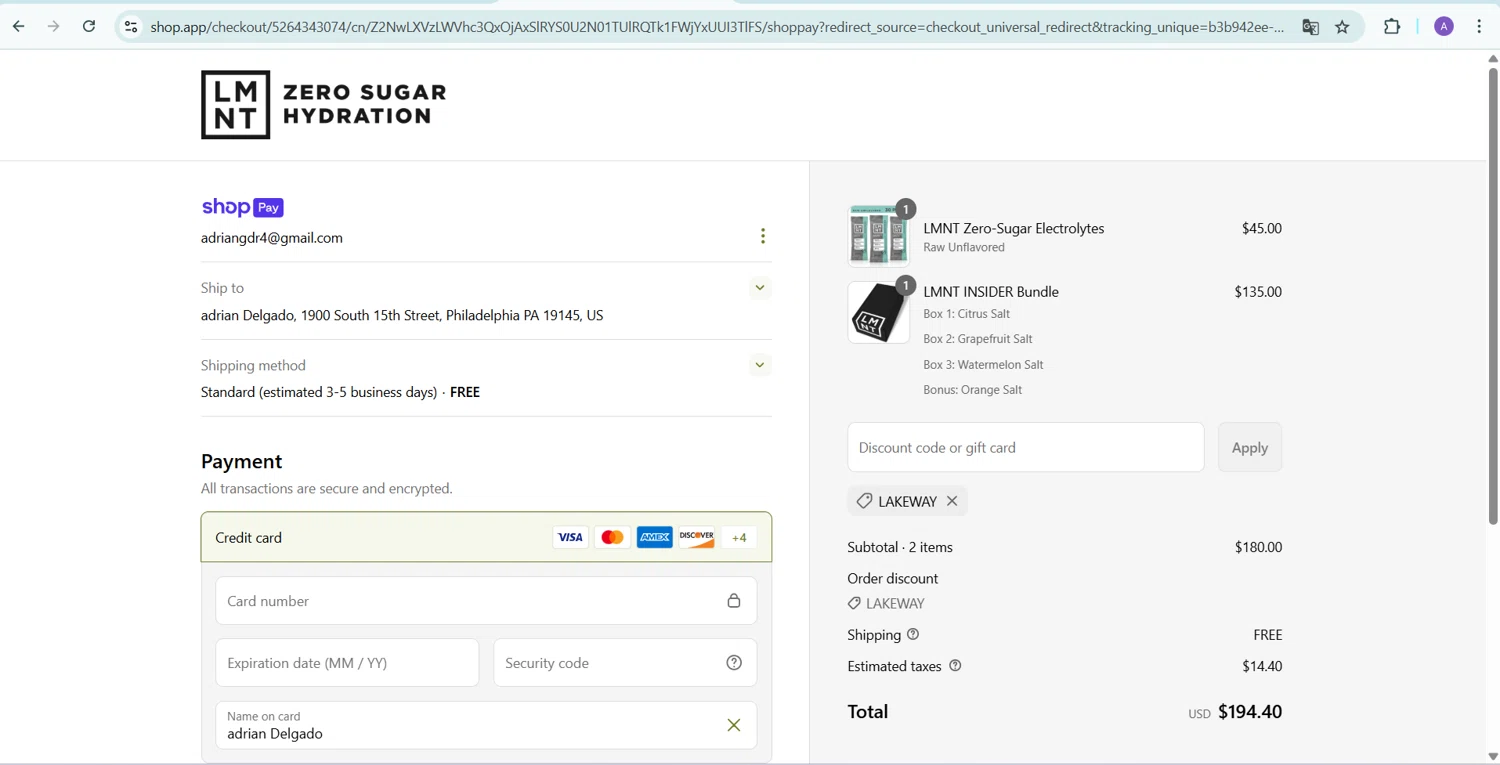Click the Philadelphia shipping address text
1500x765 pixels.
pos(402,315)
